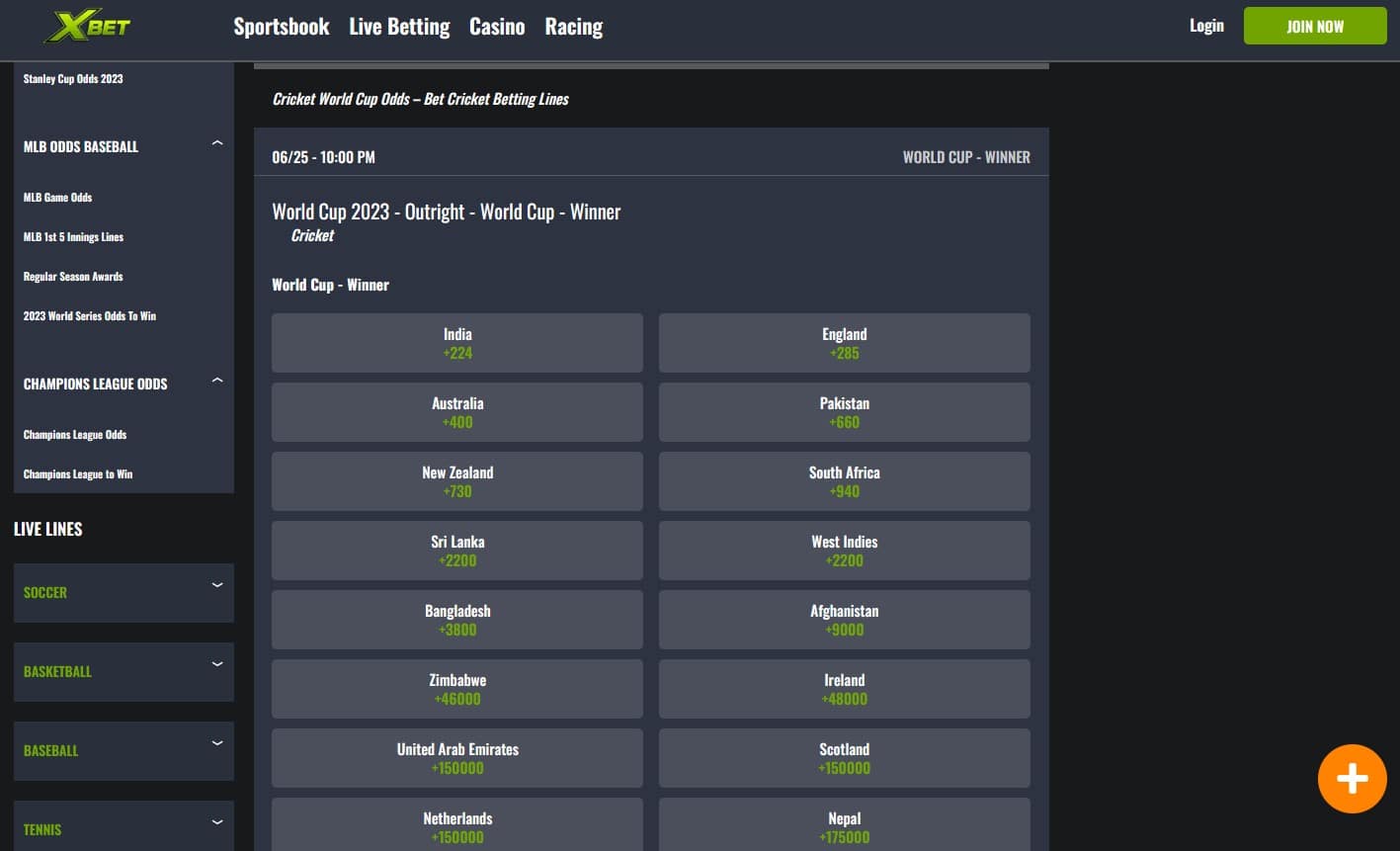
Task: Select Bangladesh +3800 bet
Action: [457, 620]
